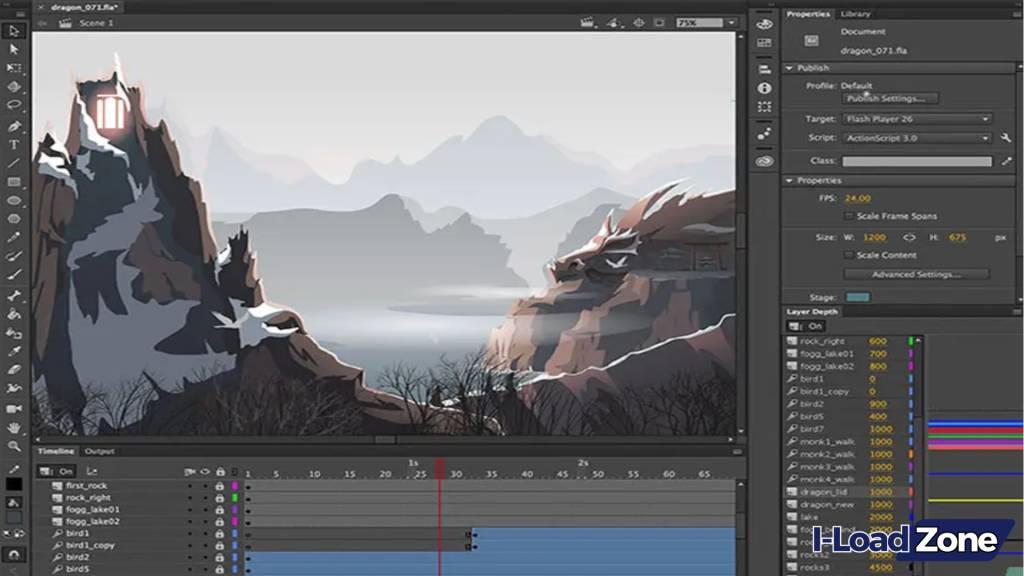The image size is (1024, 576).
Task: Switch to the Library tab
Action: (x=855, y=13)
